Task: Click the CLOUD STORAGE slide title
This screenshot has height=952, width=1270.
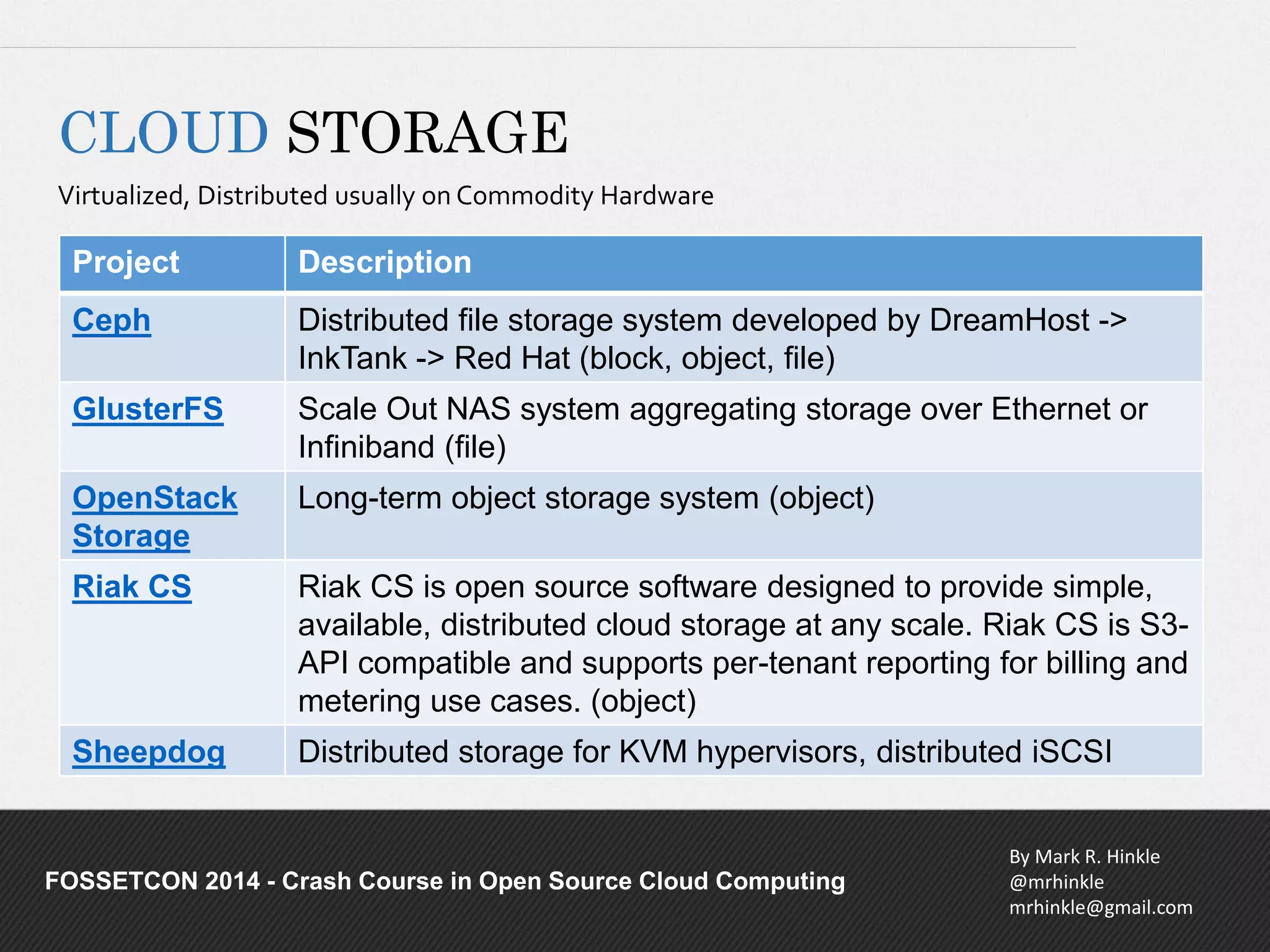Action: (x=313, y=133)
